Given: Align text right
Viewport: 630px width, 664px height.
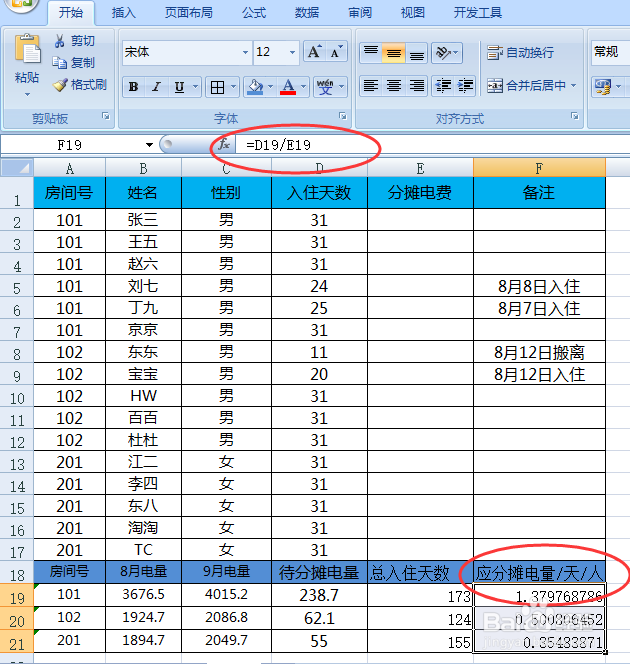Looking at the screenshot, I should [417, 86].
